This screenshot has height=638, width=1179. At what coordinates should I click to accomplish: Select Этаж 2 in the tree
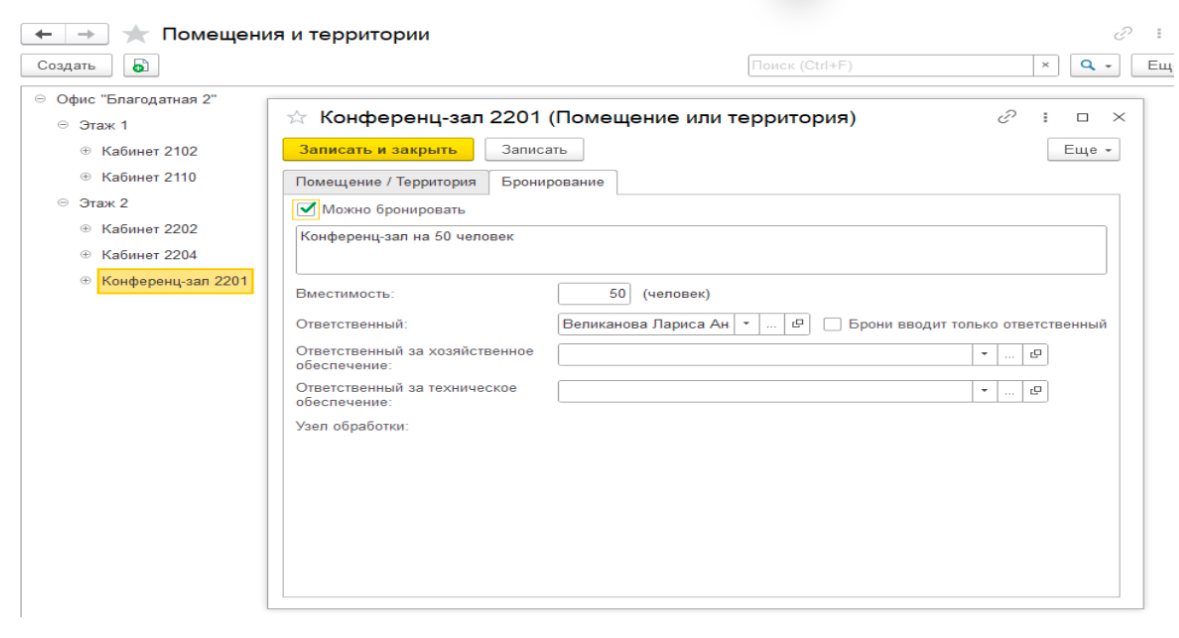point(103,203)
